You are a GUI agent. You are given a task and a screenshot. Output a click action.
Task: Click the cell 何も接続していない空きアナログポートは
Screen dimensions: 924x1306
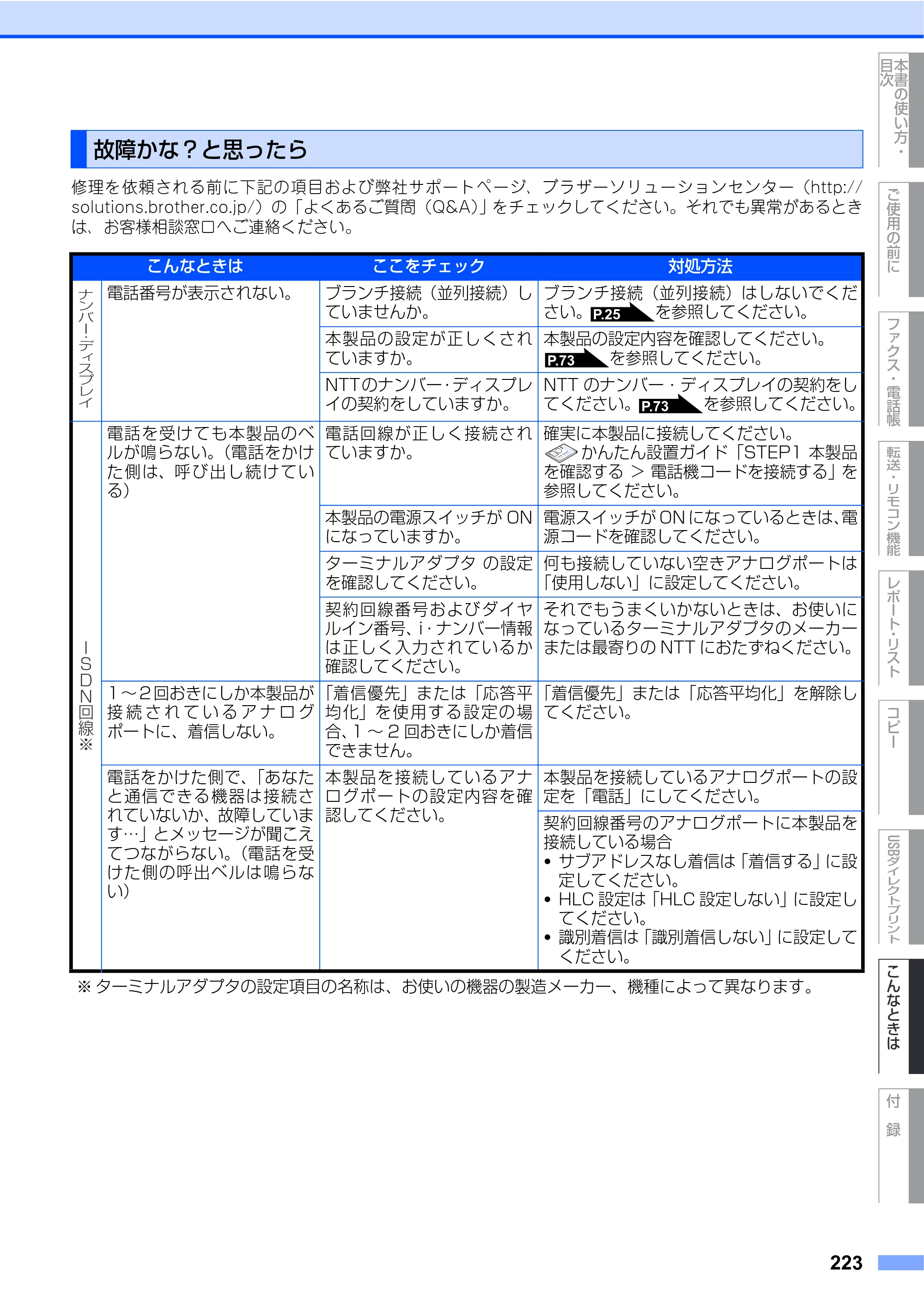click(x=700, y=573)
